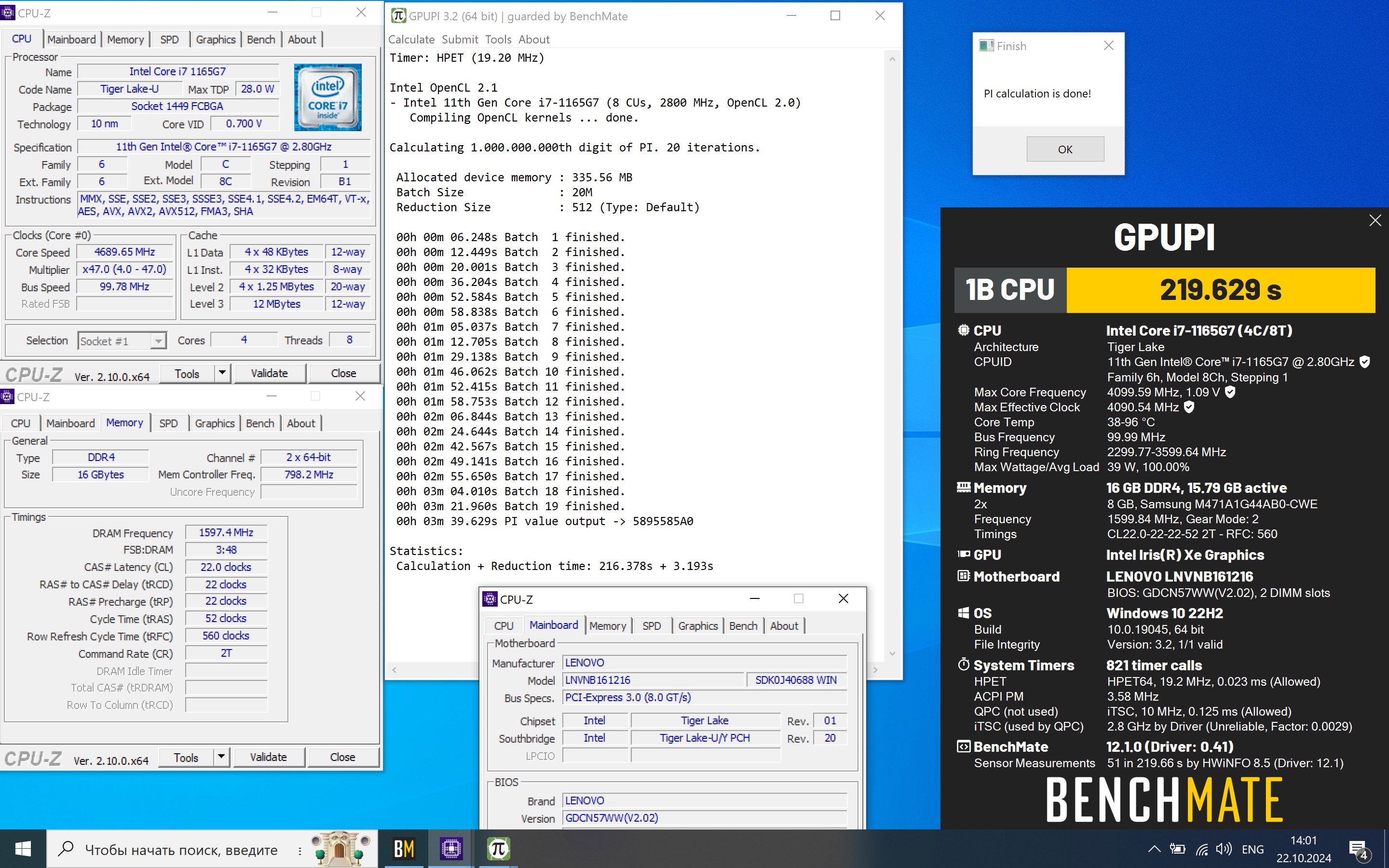Open the Windows Start menu

[23, 849]
